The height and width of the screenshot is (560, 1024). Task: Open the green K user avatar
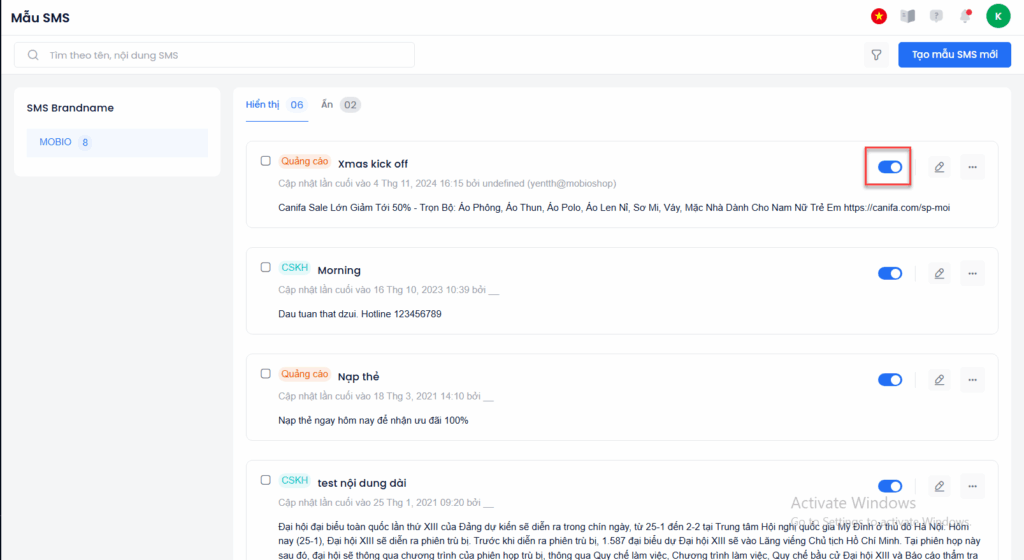coord(997,16)
